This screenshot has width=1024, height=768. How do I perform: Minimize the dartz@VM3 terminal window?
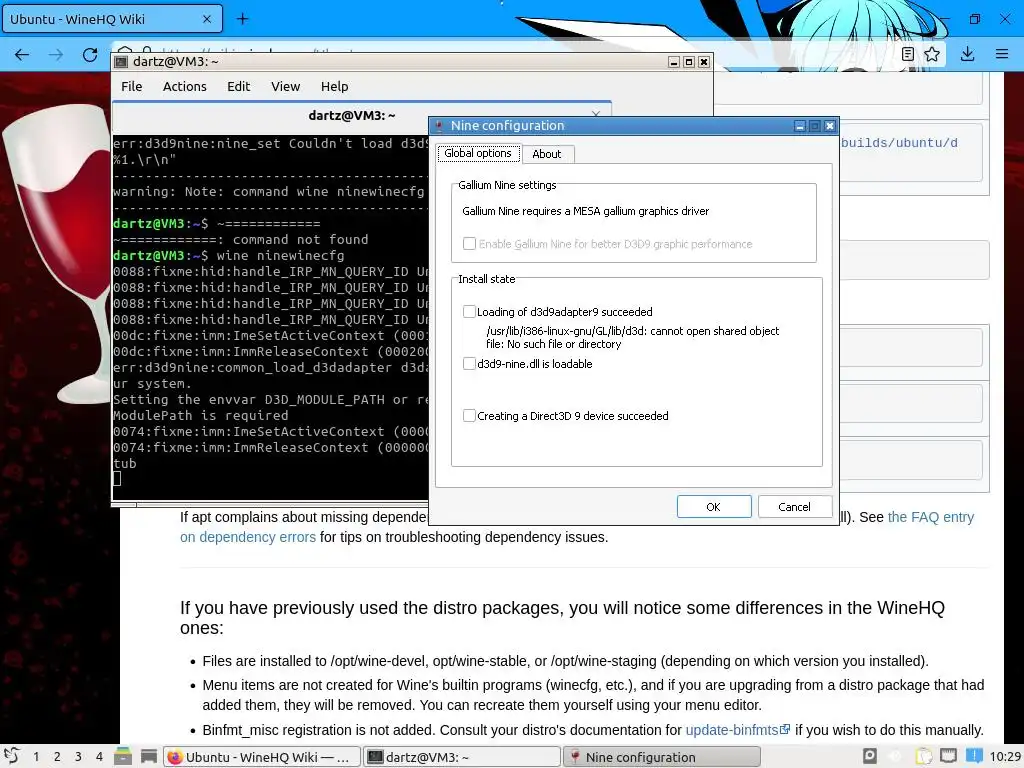674,61
